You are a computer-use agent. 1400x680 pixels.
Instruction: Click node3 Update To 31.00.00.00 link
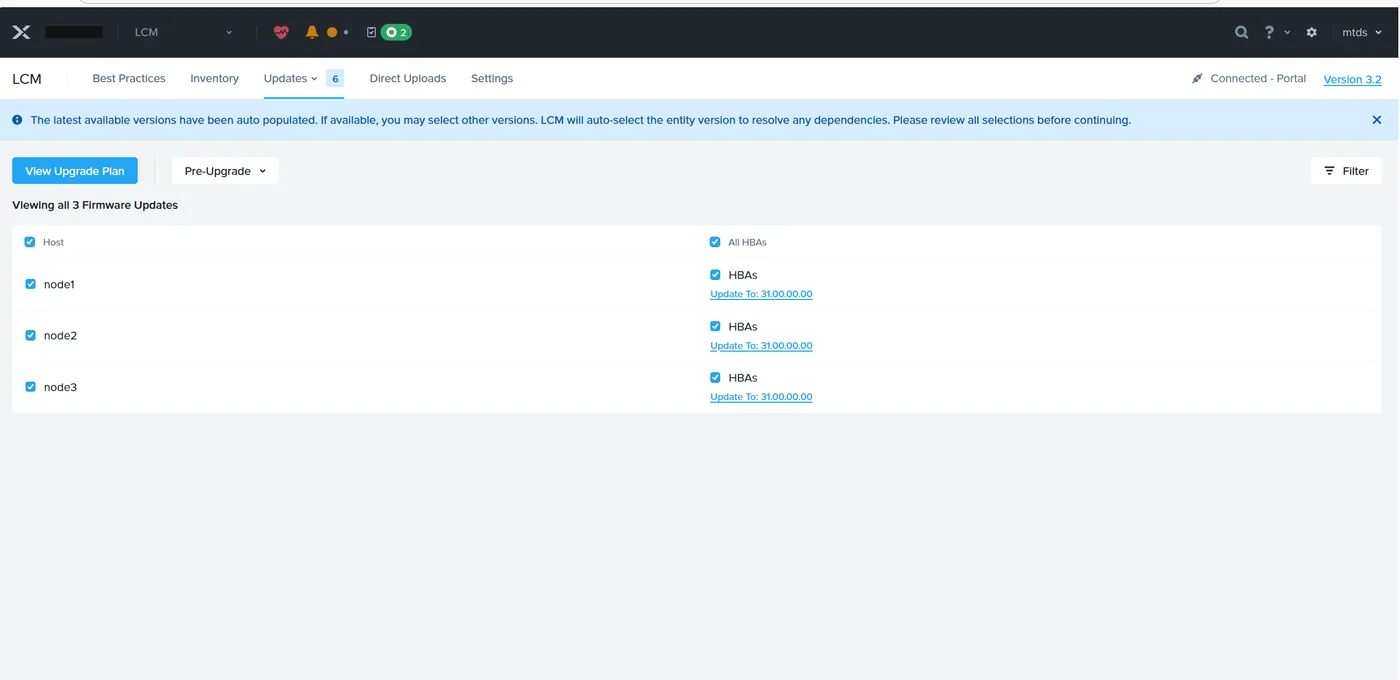[761, 396]
